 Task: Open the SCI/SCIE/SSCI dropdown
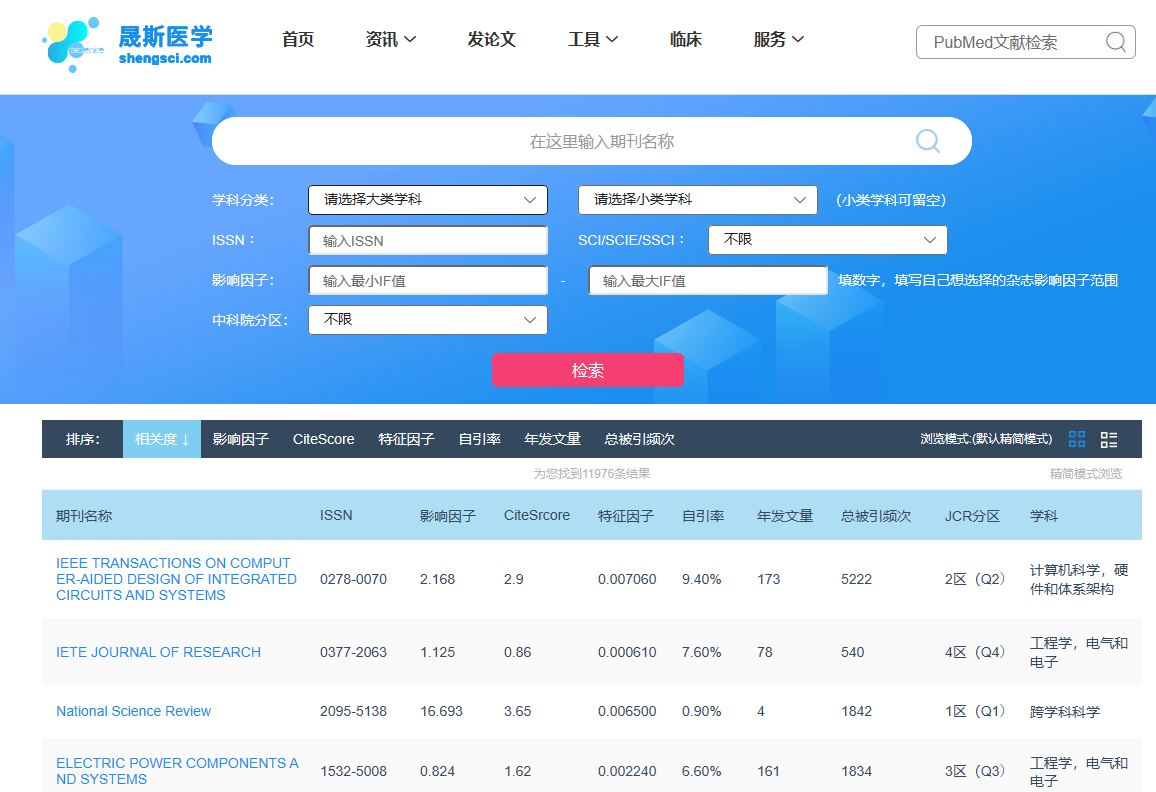[x=827, y=240]
